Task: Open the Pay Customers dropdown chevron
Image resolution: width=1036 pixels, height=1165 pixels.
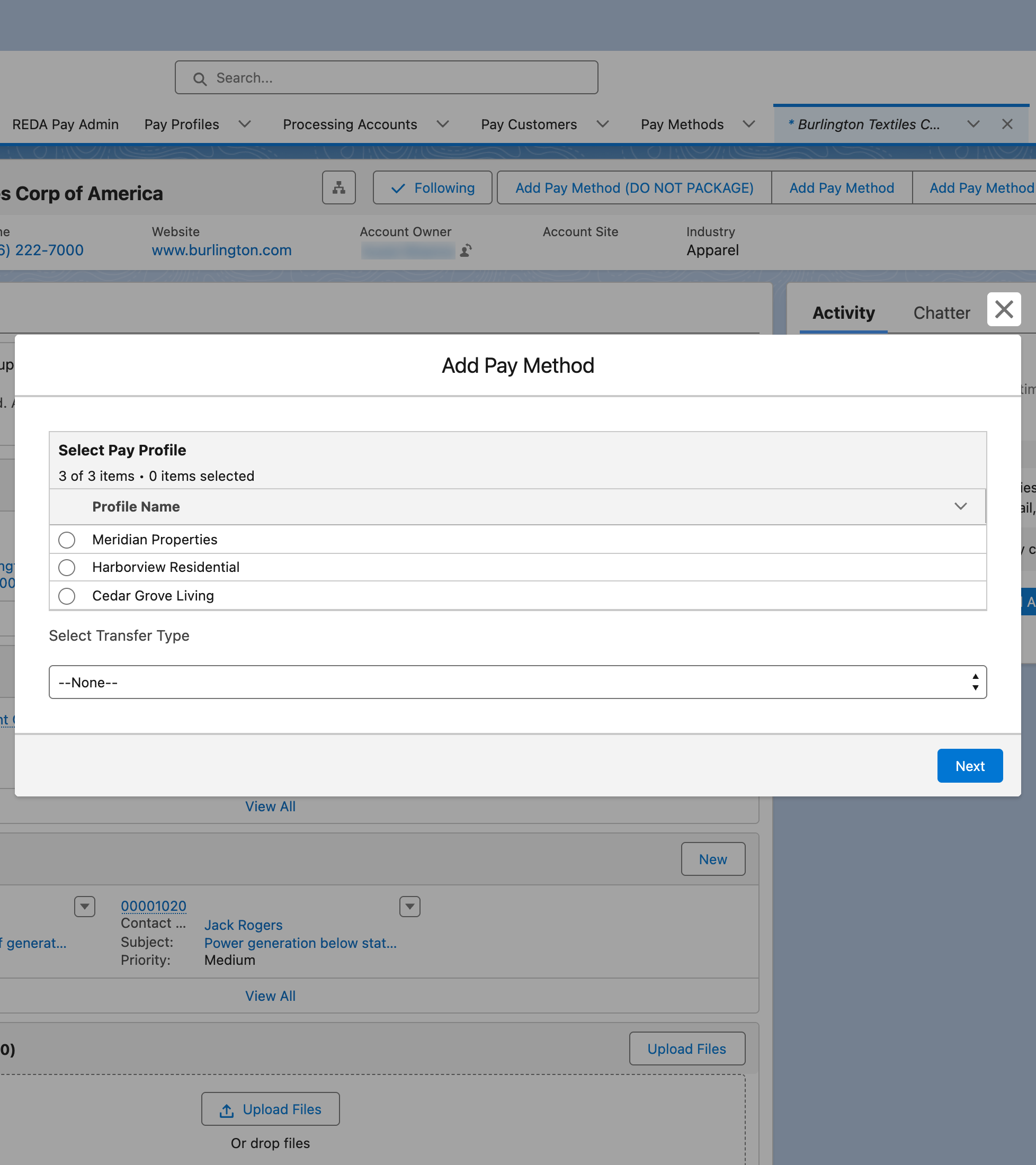Action: point(603,124)
